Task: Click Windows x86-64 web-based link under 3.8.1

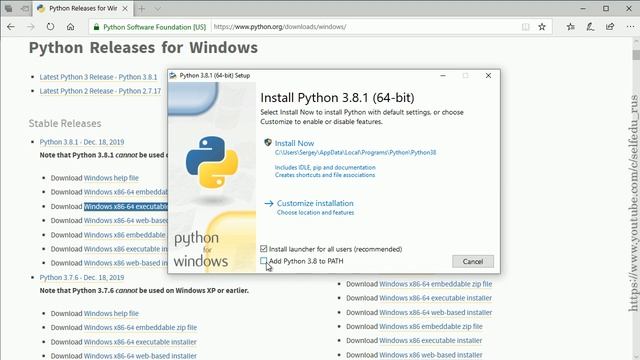Action: tap(126, 220)
